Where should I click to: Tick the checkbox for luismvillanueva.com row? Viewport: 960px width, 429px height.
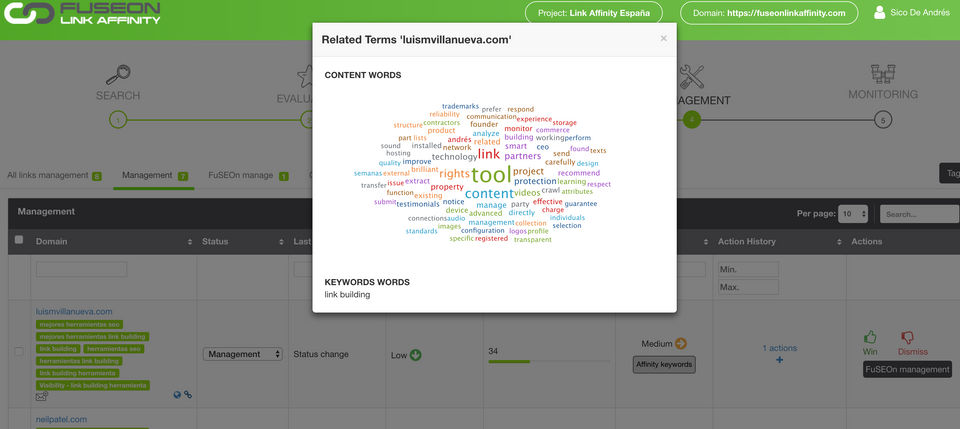point(19,352)
